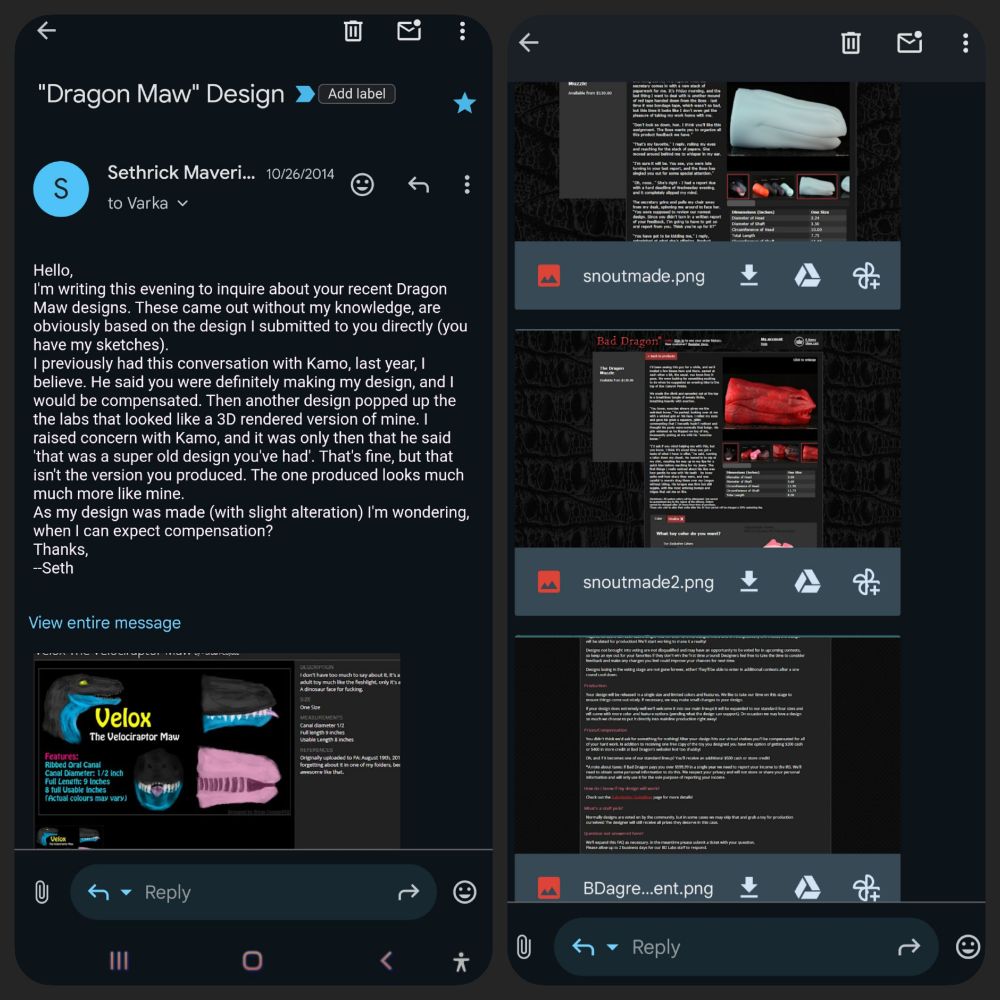Forward email from right phone's reply bar
This screenshot has height=1000, width=1000.
tap(909, 947)
